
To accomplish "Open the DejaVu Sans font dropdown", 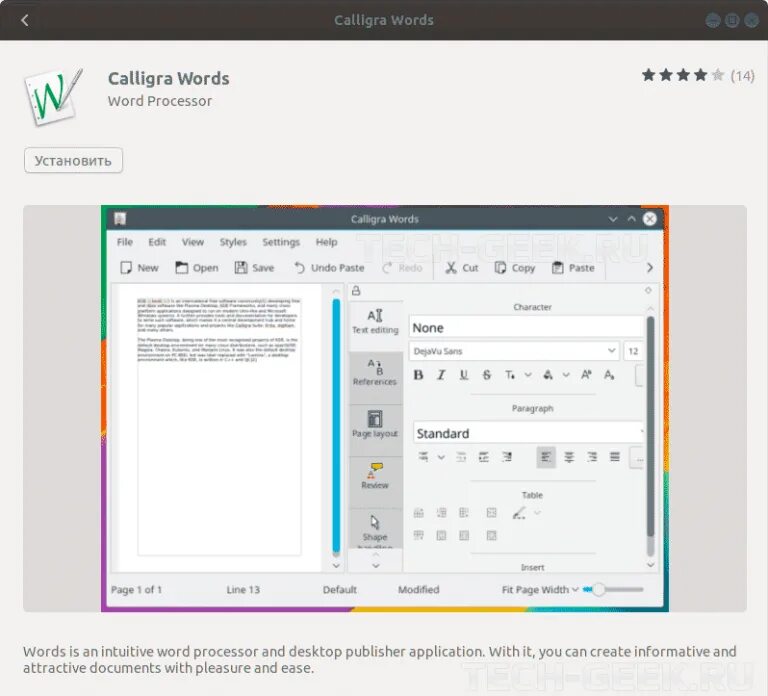I will click(514, 351).
